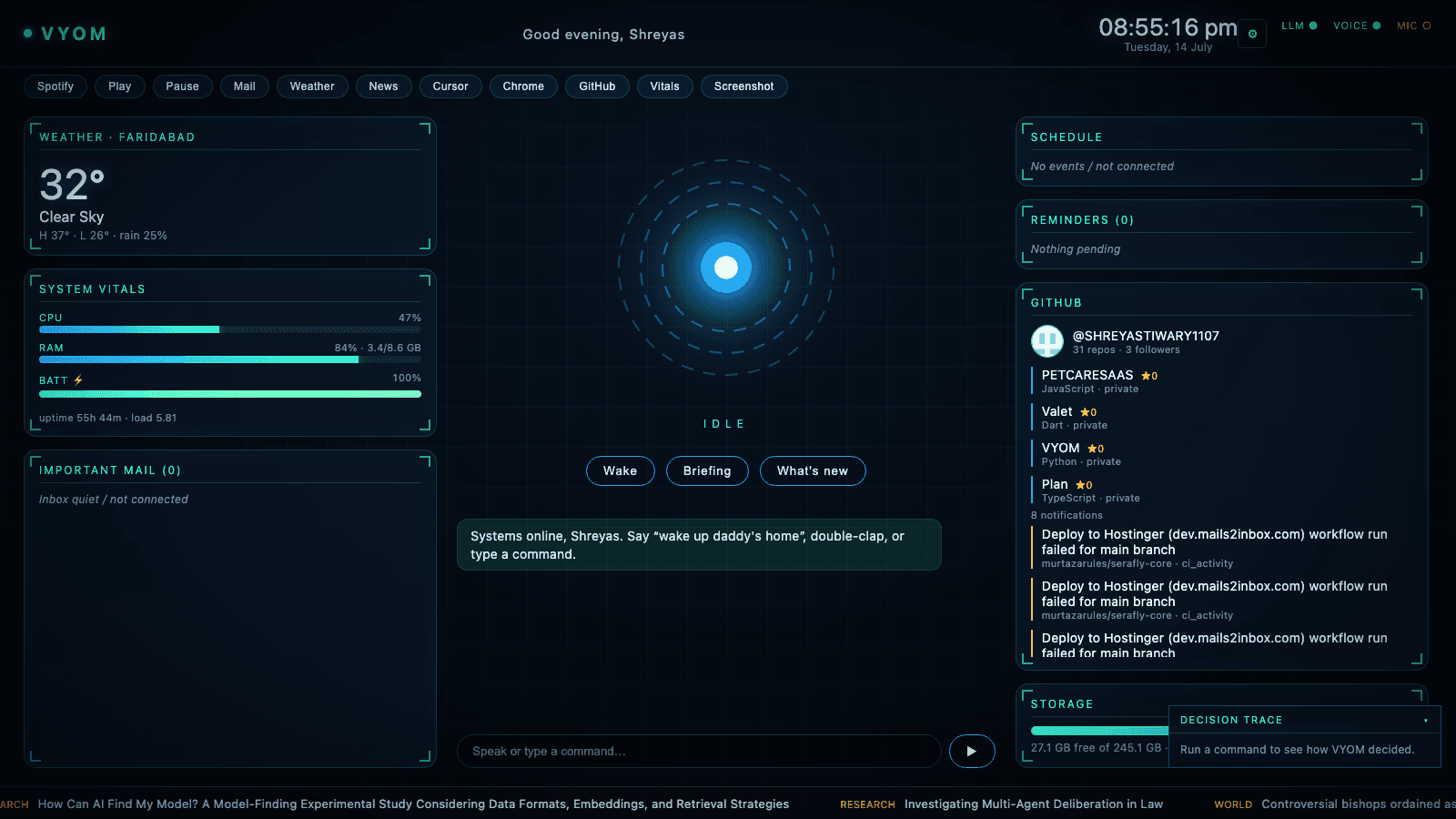Image resolution: width=1456 pixels, height=819 pixels.
Task: Toggle the MIC status indicator
Action: tap(1414, 25)
